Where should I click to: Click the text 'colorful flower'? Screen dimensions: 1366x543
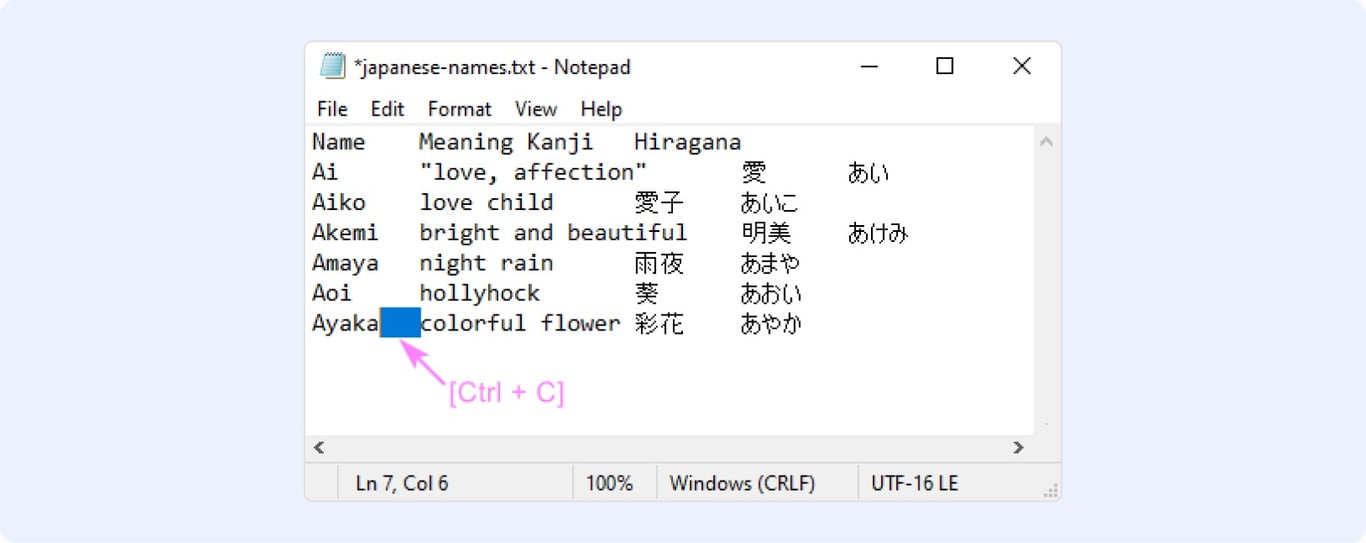coord(520,323)
